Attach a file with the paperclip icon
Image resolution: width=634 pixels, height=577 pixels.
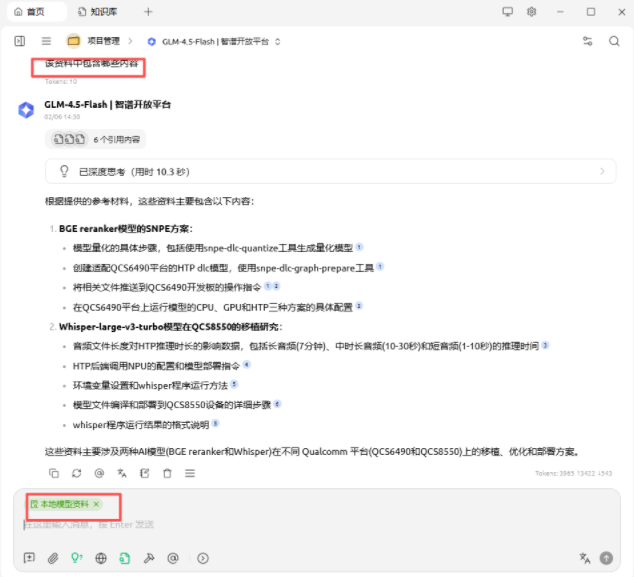[53, 558]
